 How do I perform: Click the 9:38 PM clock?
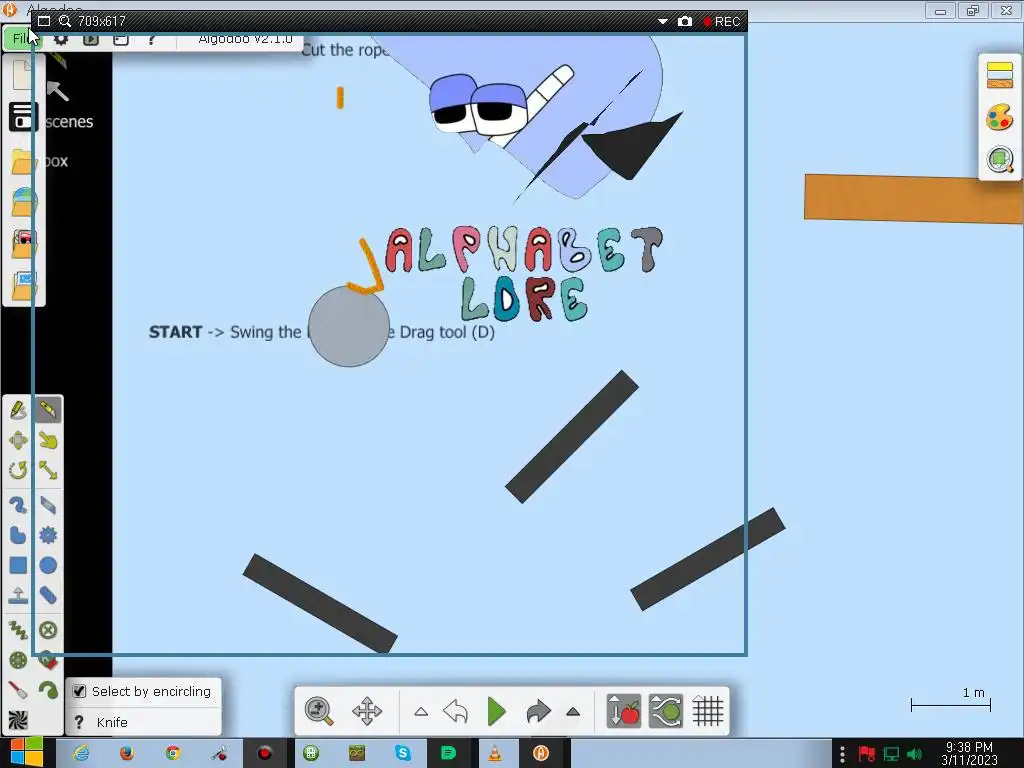[x=968, y=747]
